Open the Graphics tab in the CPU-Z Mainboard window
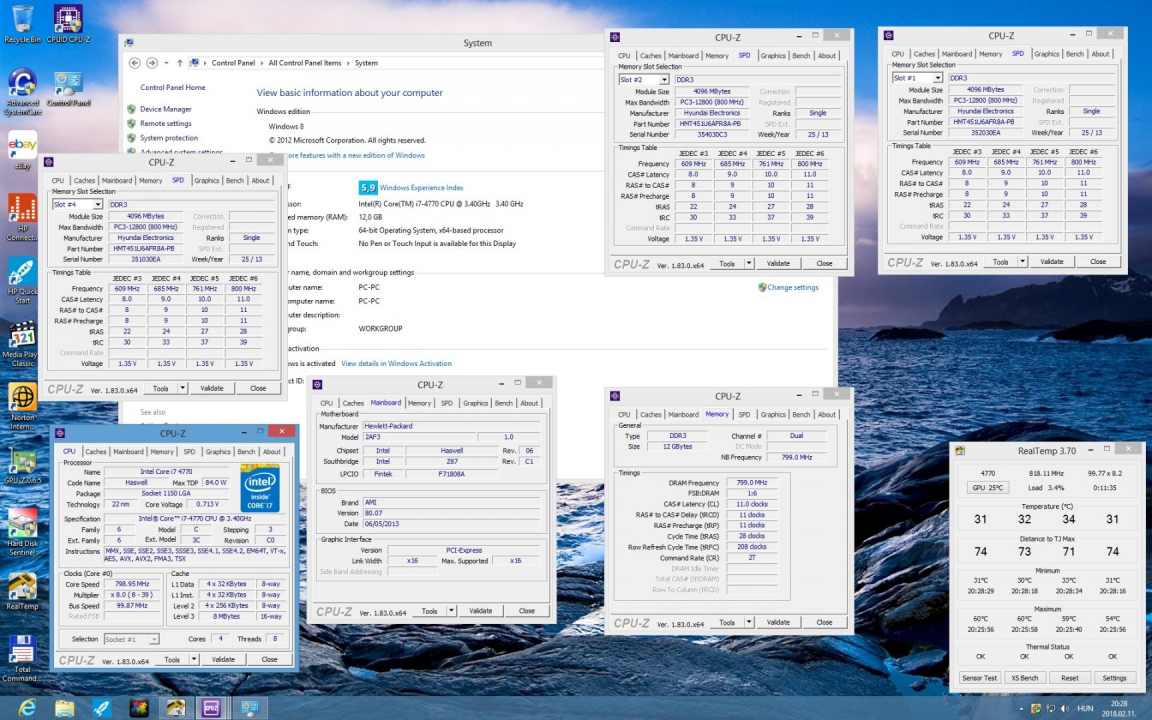 475,403
